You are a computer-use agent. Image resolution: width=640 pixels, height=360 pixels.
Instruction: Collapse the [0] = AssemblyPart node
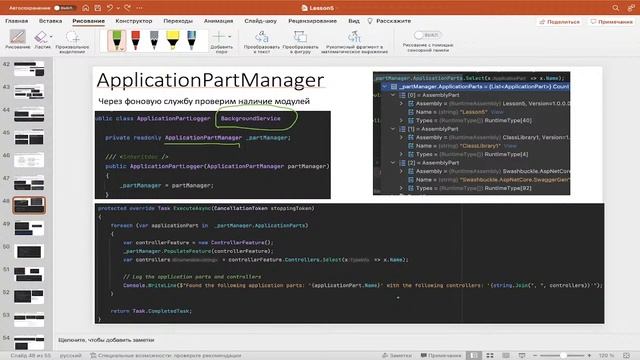(x=393, y=95)
